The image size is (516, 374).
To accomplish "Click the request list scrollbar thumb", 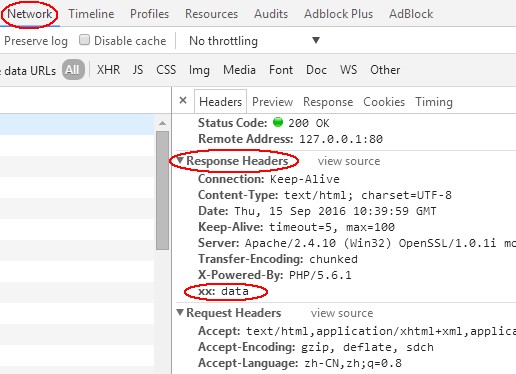I will tap(162, 190).
